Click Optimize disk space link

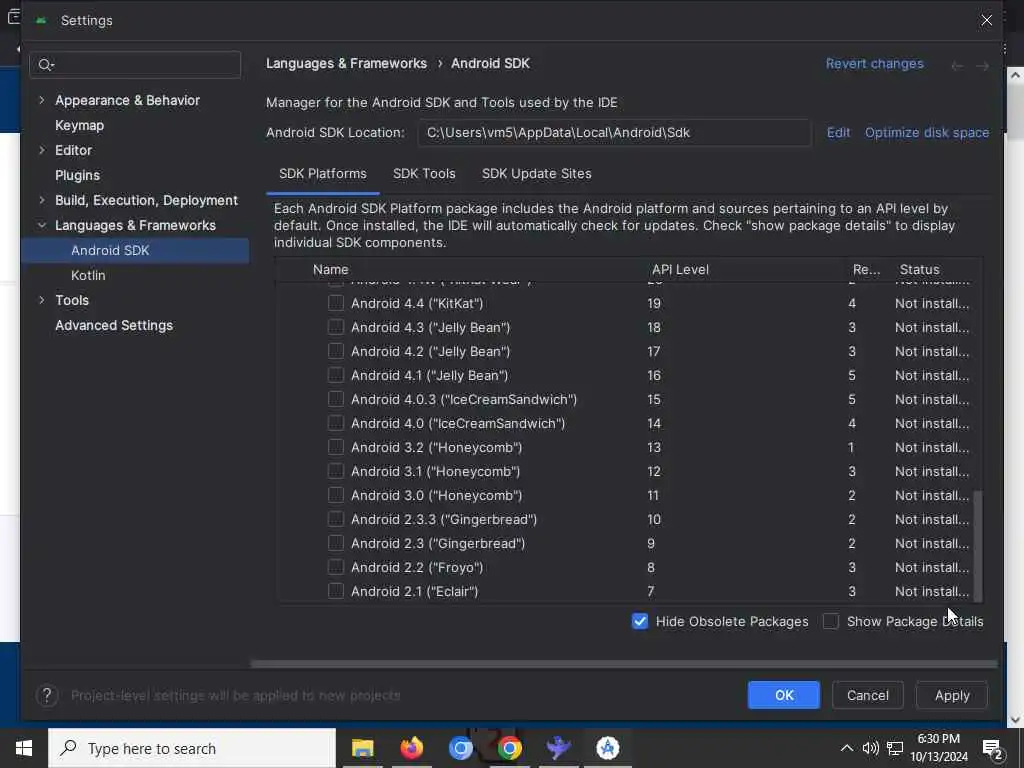pyautogui.click(x=927, y=133)
